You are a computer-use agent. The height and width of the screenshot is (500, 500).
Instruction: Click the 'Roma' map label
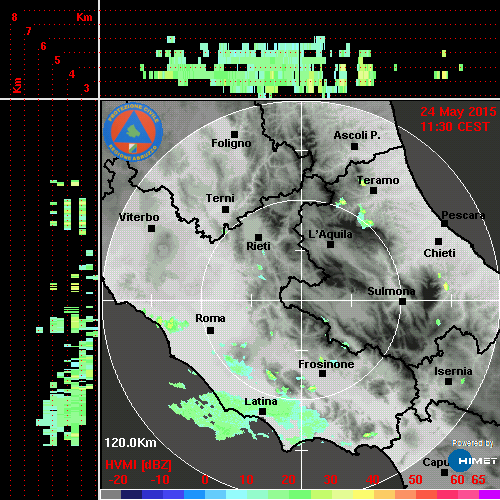click(210, 318)
